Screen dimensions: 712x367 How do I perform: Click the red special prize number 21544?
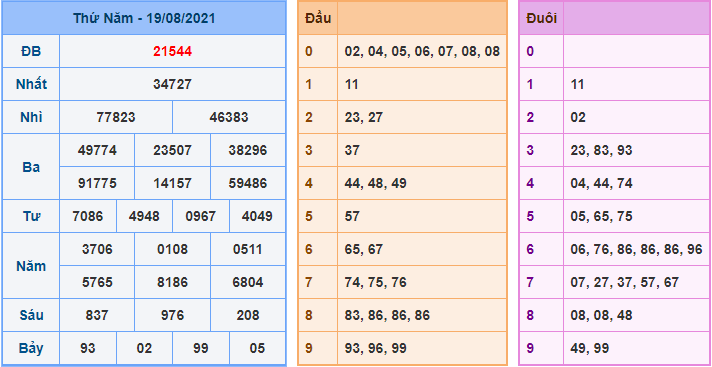pyautogui.click(x=173, y=51)
